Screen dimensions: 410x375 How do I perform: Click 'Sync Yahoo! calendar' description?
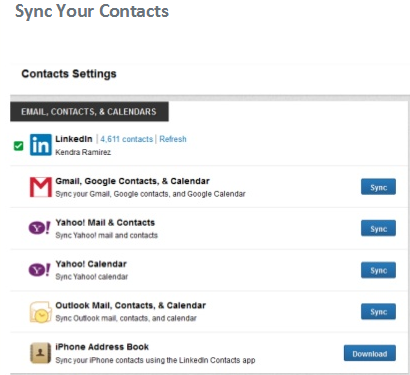coord(92,277)
